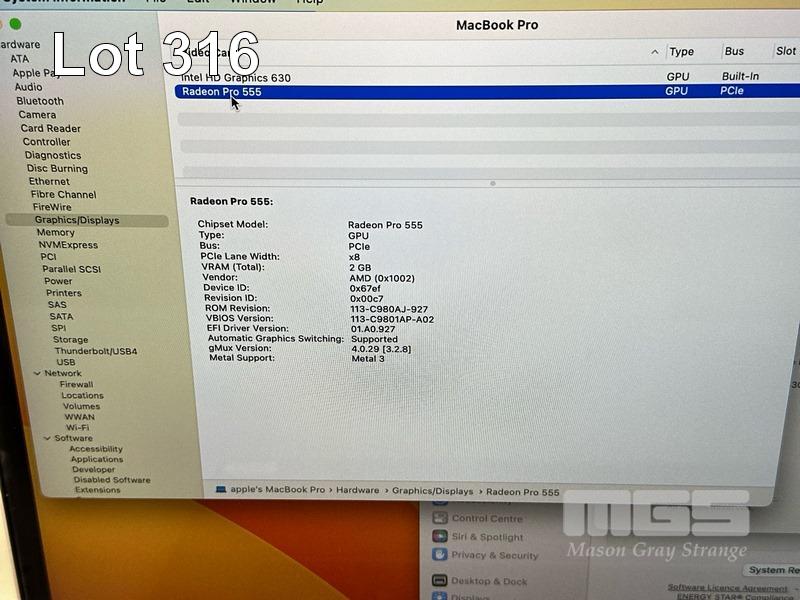Select Bluetooth in the hardware sidebar
The image size is (800, 600).
[40, 101]
